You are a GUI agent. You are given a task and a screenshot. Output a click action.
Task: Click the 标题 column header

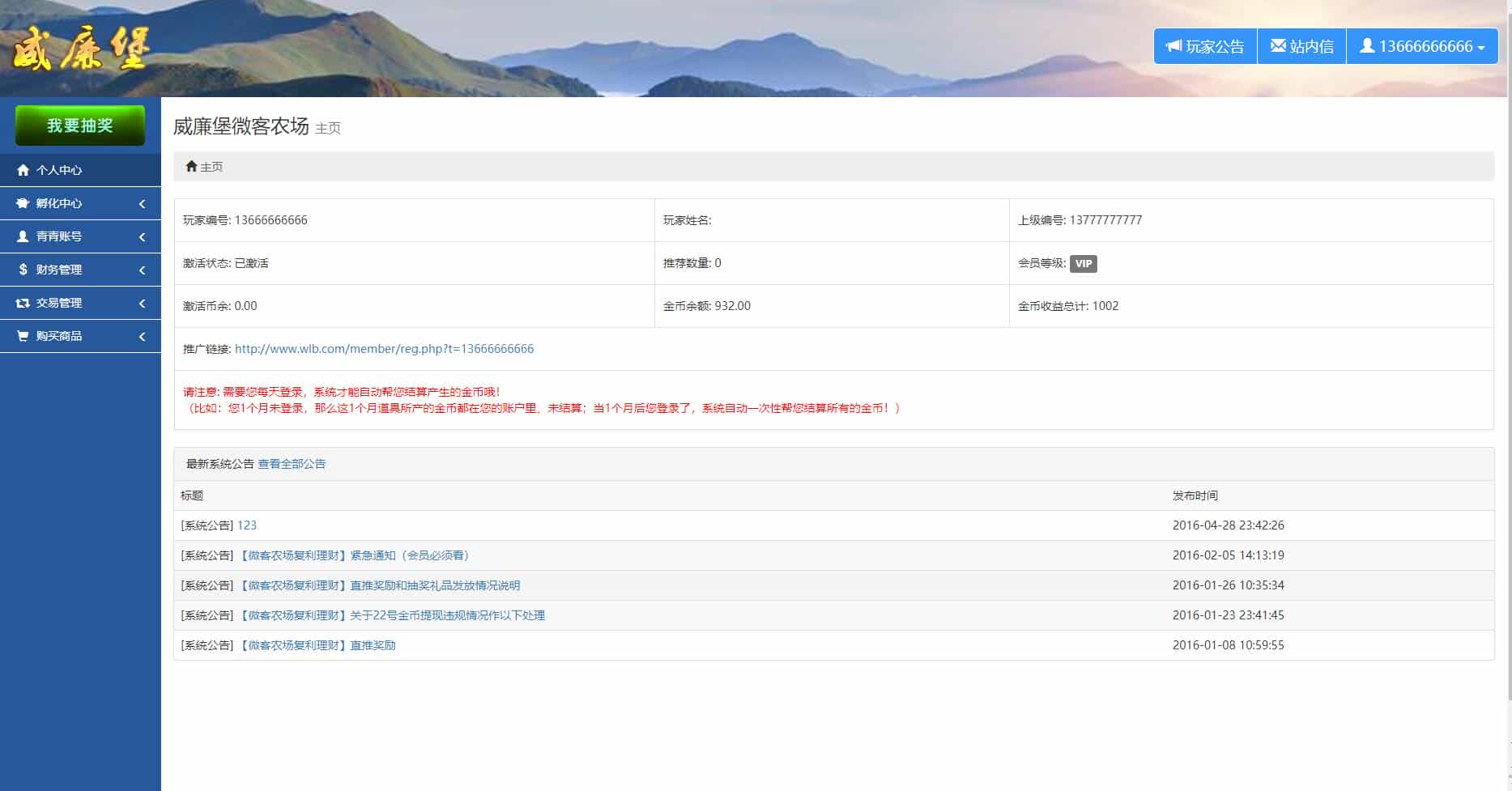192,495
